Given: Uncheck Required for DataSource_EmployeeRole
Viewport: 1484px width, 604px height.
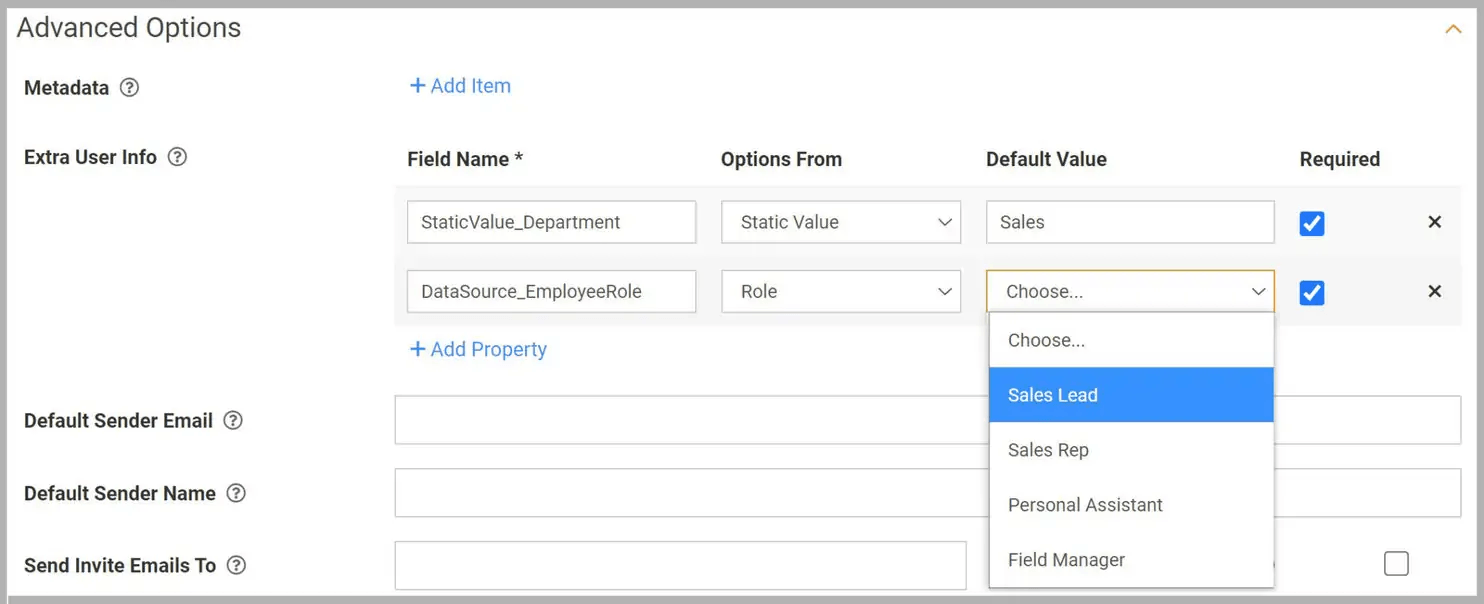Looking at the screenshot, I should click(x=1312, y=292).
